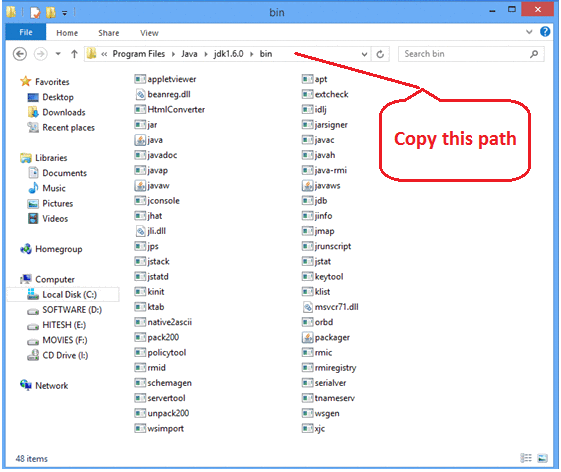Expand the address bar history dropdown

[364, 54]
